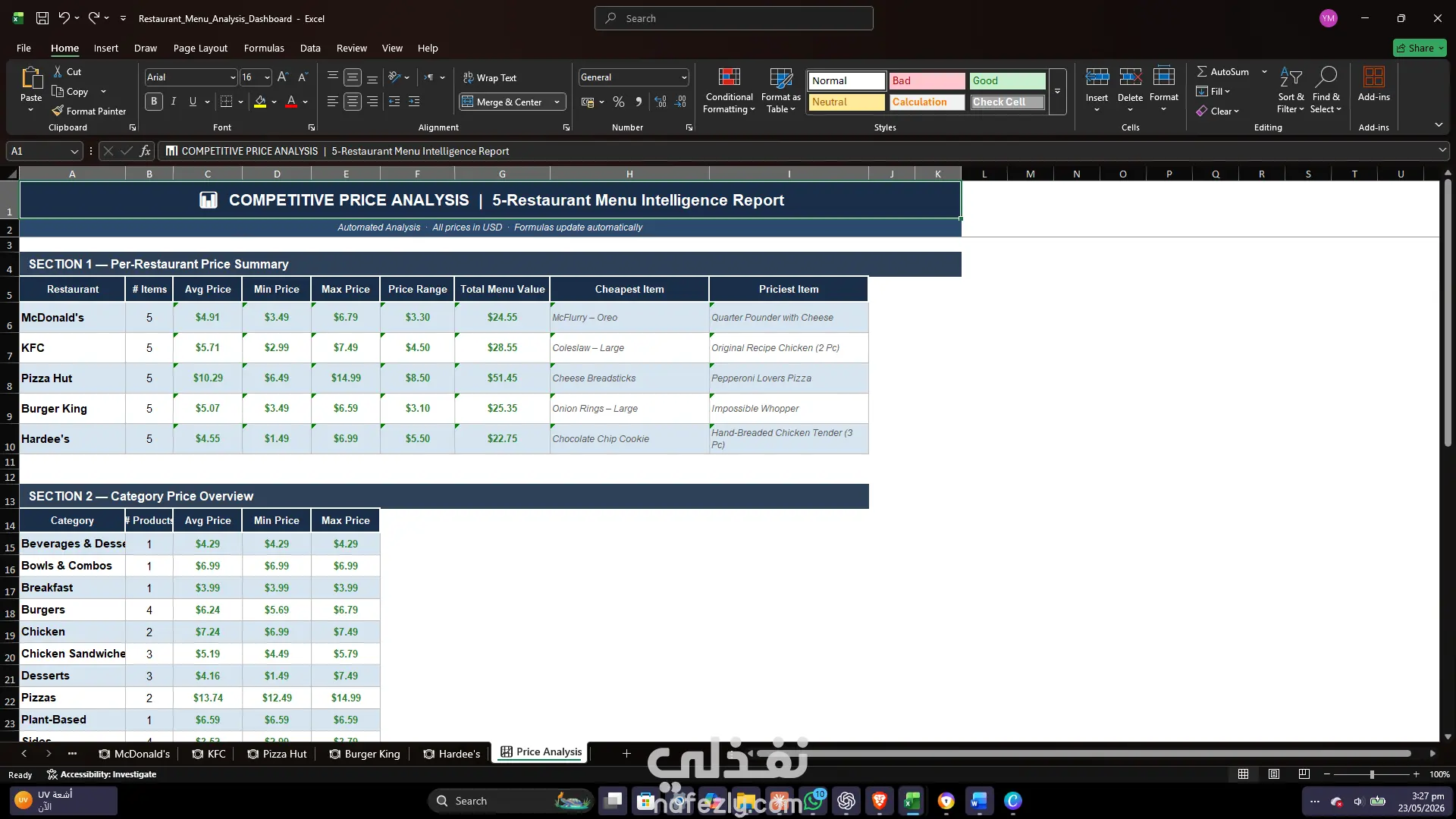Toggle middle vertical alignment
1456x819 pixels.
(x=352, y=77)
